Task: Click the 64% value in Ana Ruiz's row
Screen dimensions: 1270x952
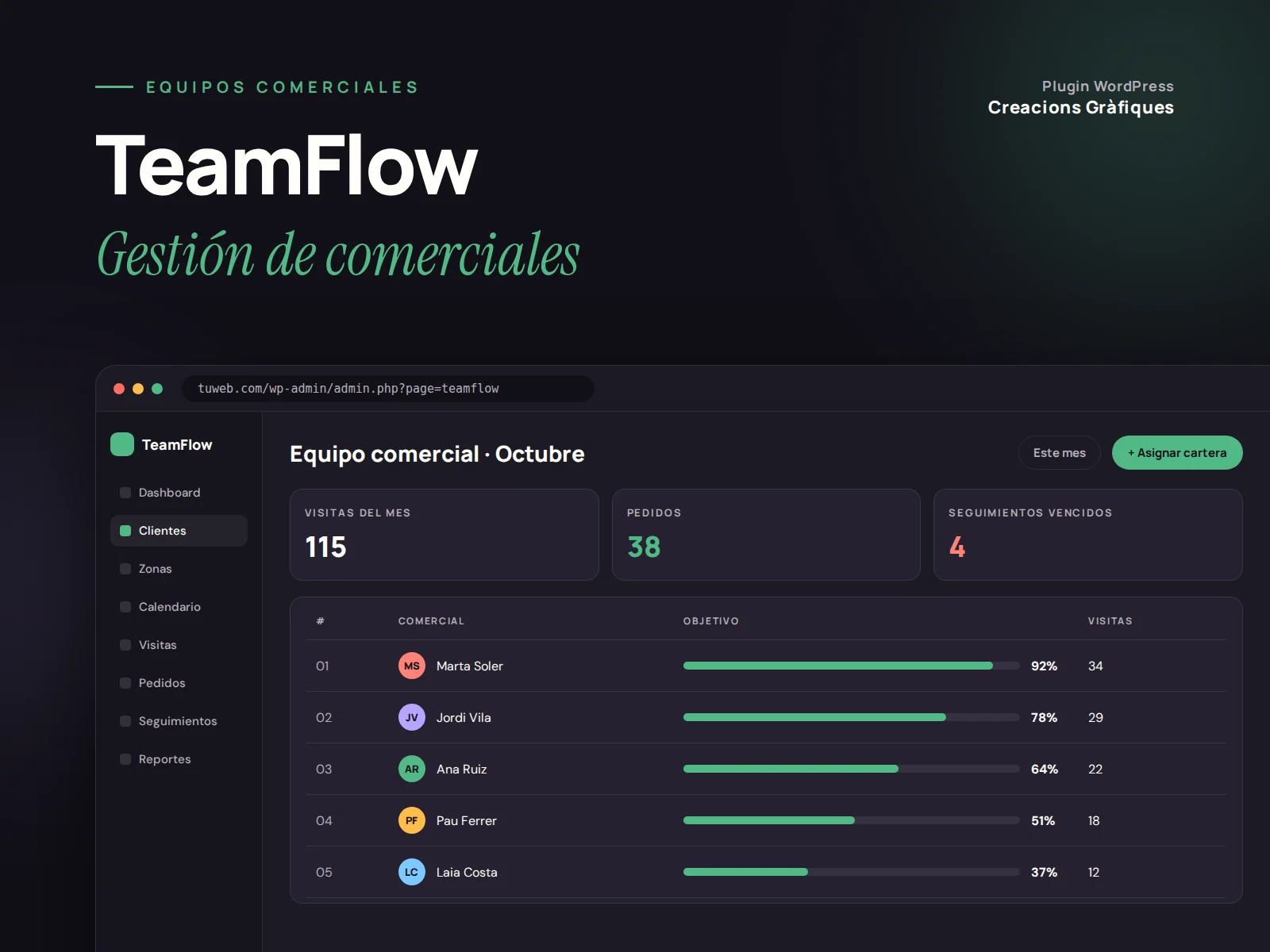Action: tap(1044, 770)
